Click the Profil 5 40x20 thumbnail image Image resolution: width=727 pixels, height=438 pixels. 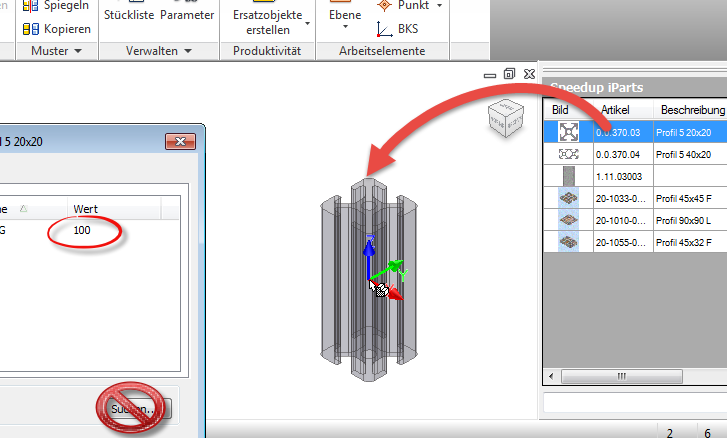569,154
